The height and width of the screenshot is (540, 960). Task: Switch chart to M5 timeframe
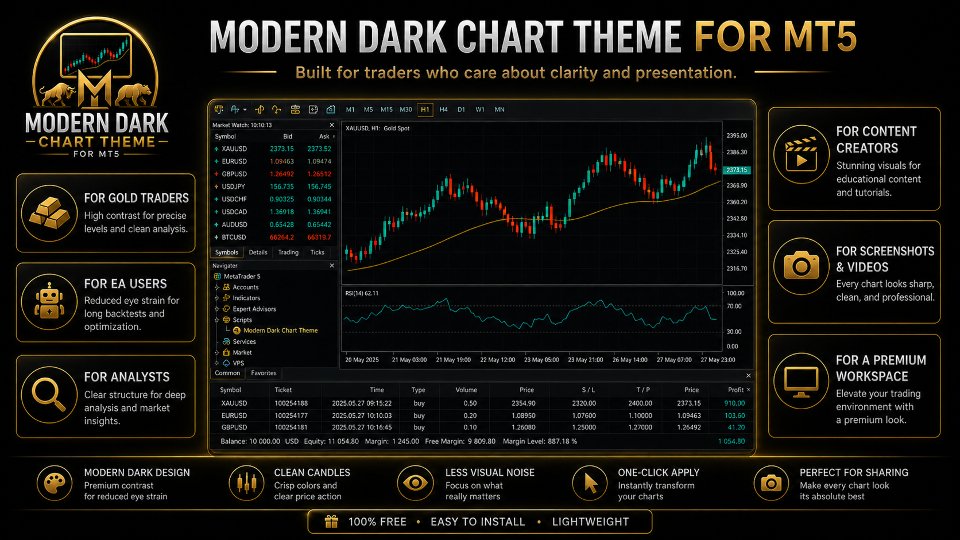point(368,110)
